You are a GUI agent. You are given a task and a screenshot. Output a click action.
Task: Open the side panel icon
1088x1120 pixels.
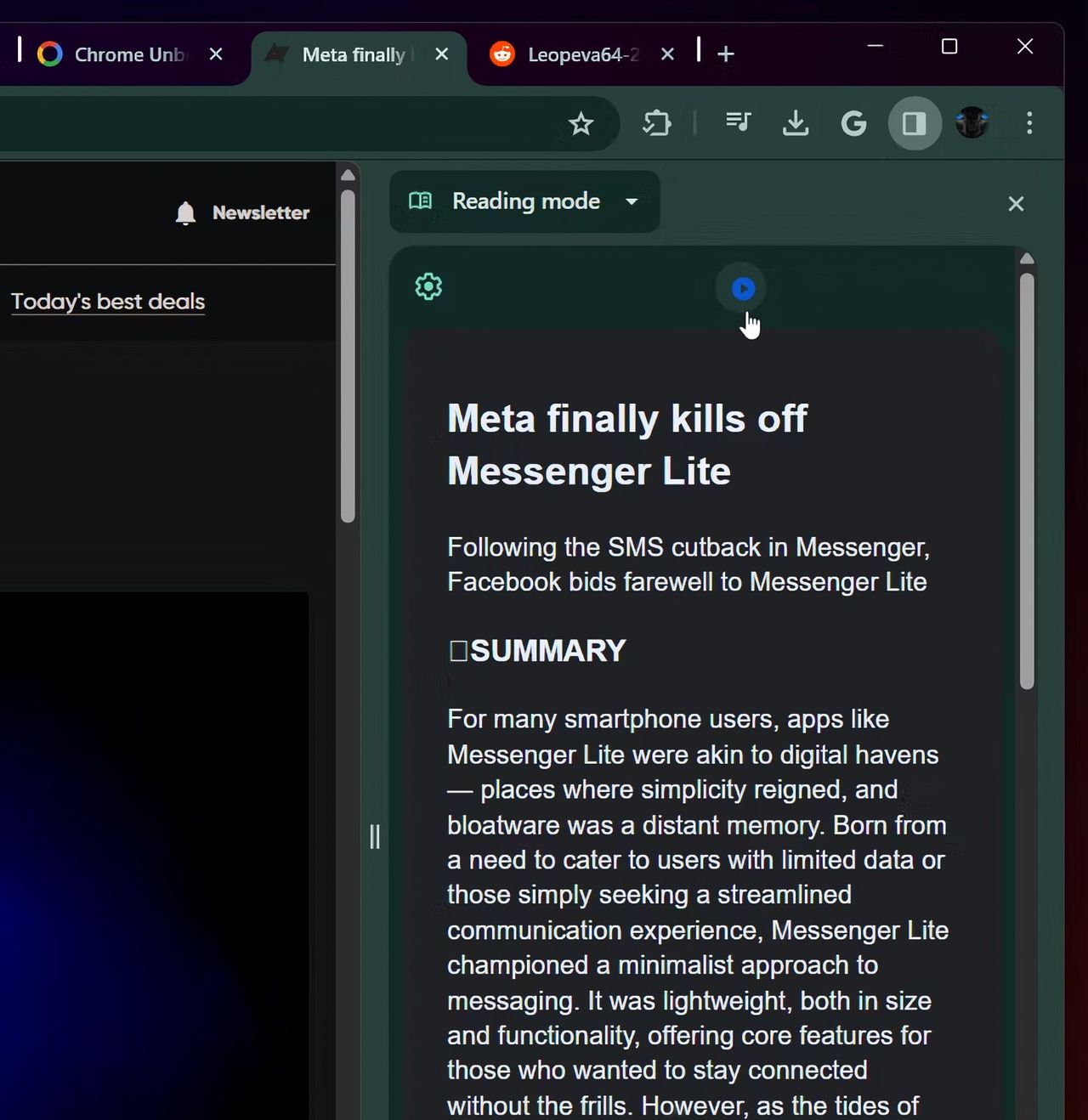pos(915,123)
